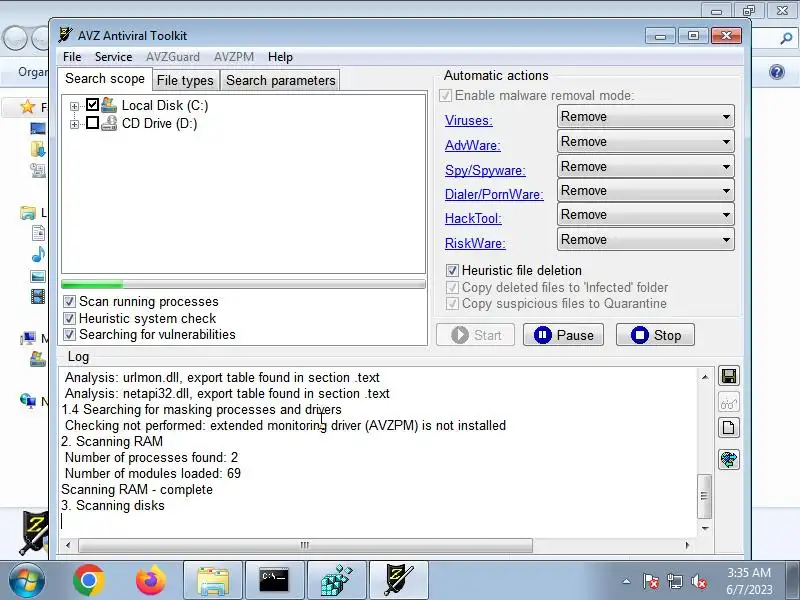Open the Spy/Spyware action dropdown

[x=645, y=166]
